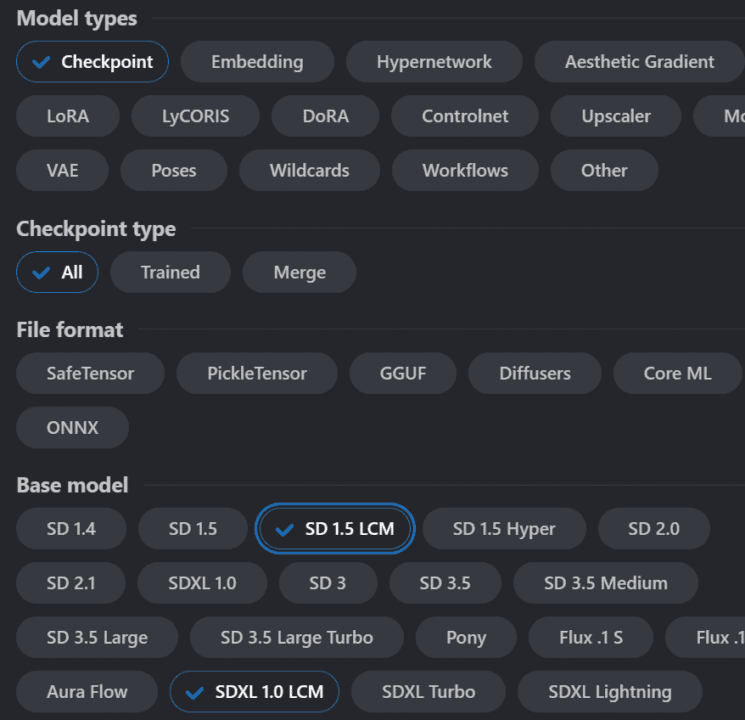Select the SDXL Lightning base model
Screen dimensions: 745x720
tap(610, 691)
